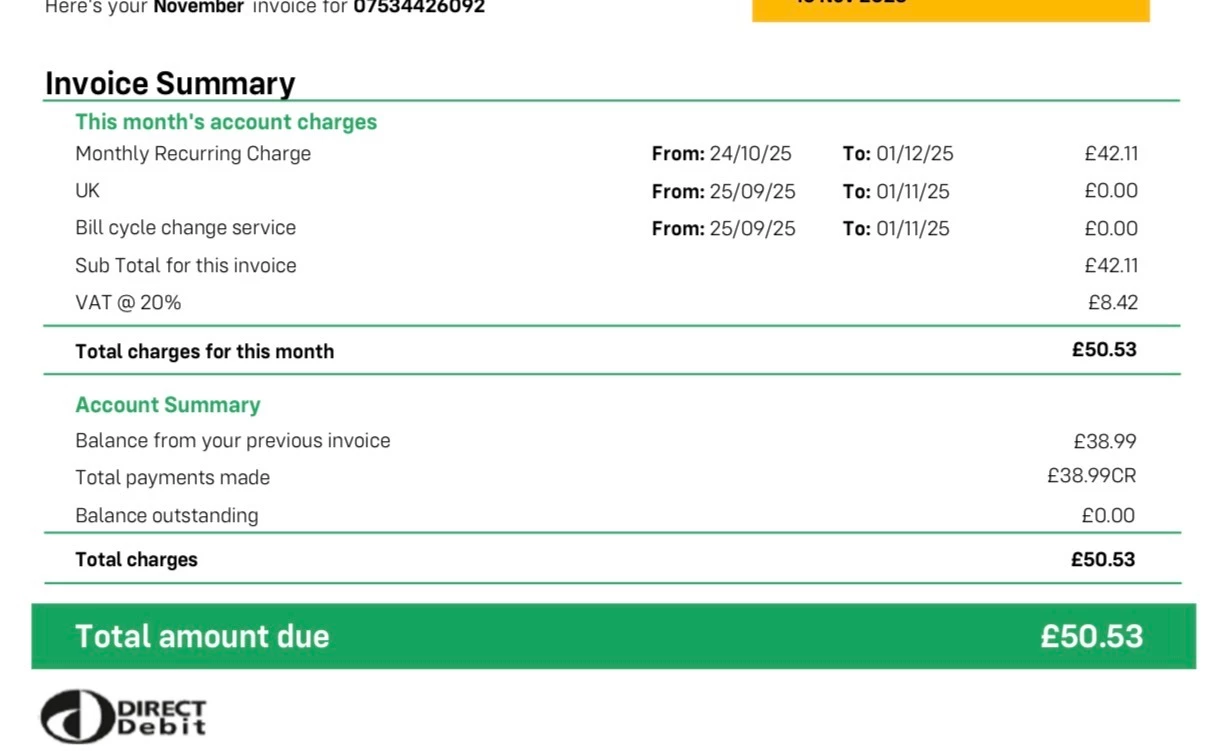The image size is (1206, 751).
Task: Select the Monthly Recurring Charge row label
Action: (x=193, y=154)
